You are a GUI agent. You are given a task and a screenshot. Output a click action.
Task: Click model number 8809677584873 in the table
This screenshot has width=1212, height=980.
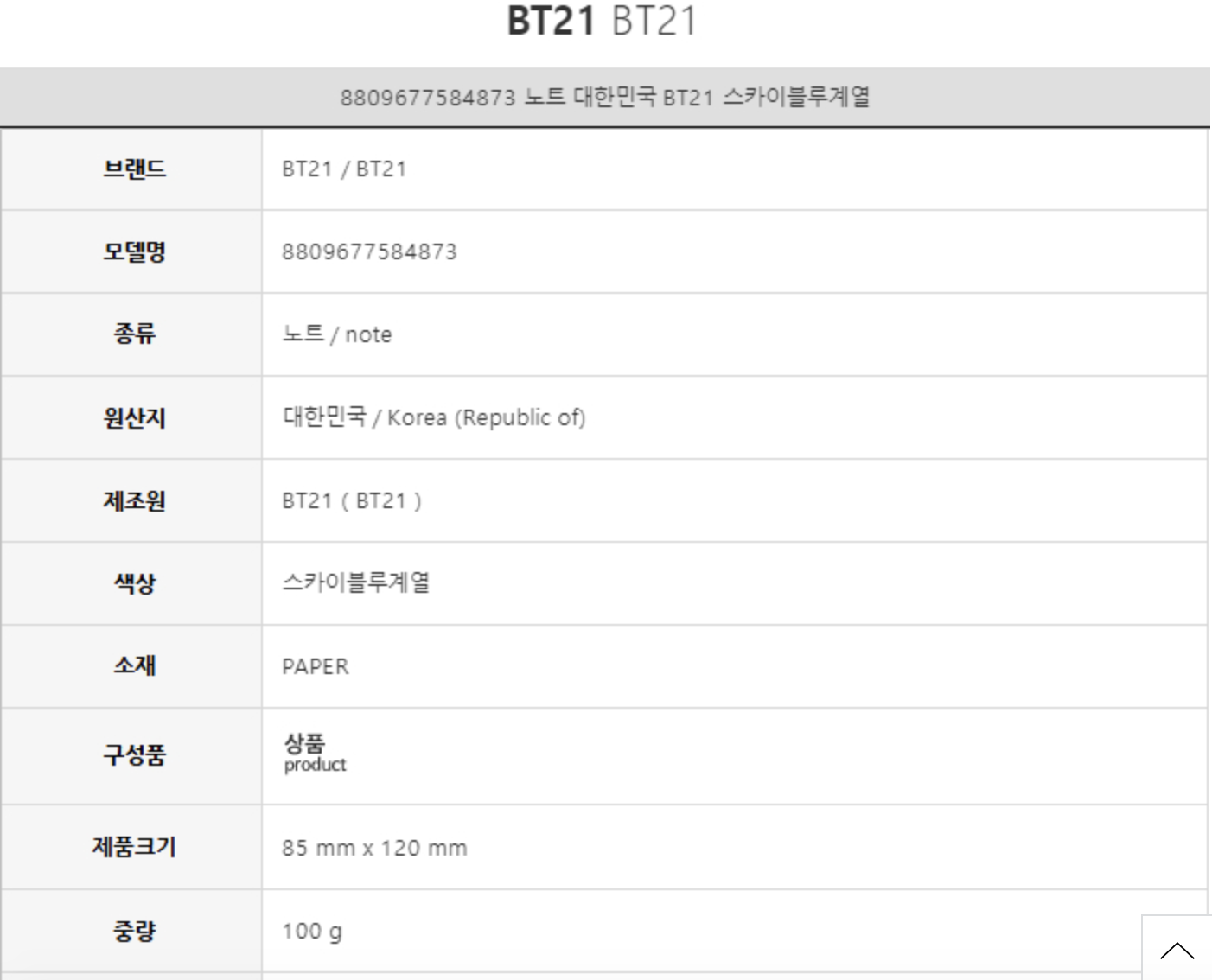(x=369, y=252)
